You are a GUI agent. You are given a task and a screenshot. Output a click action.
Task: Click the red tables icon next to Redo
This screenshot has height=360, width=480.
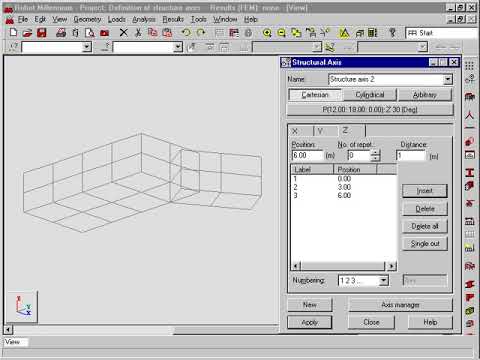(x=234, y=33)
